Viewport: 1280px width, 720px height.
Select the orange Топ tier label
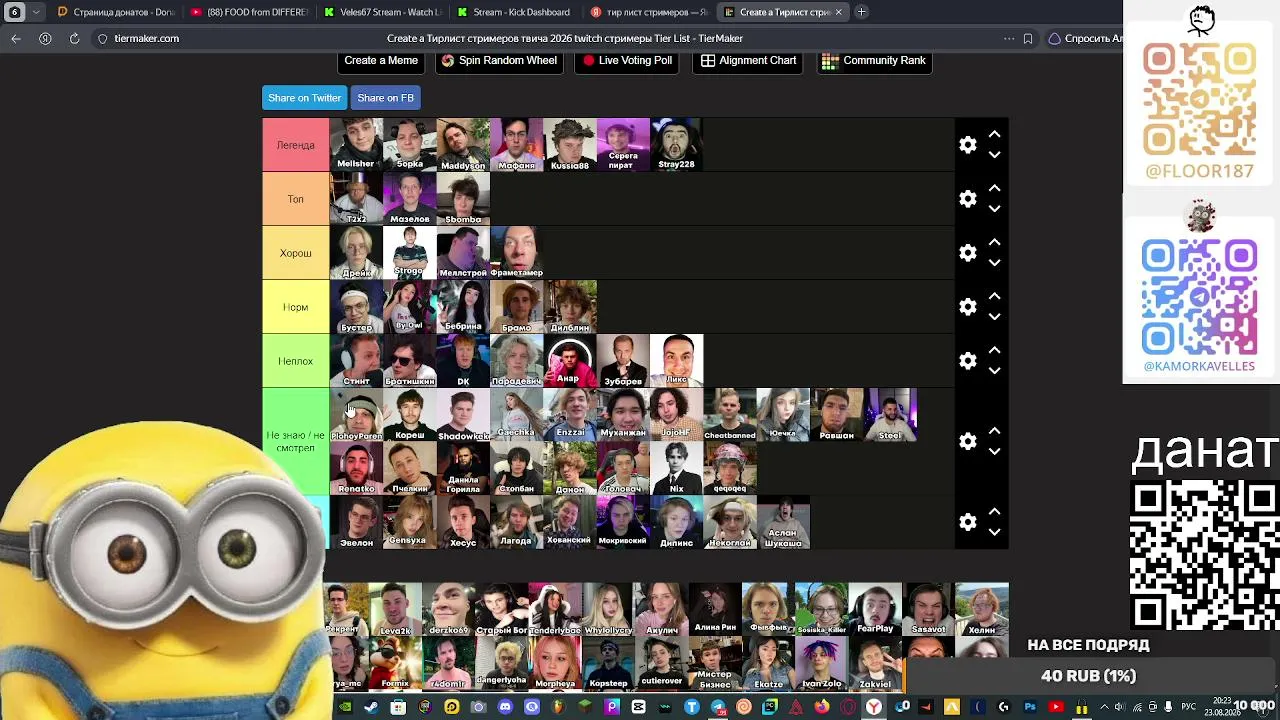point(296,199)
